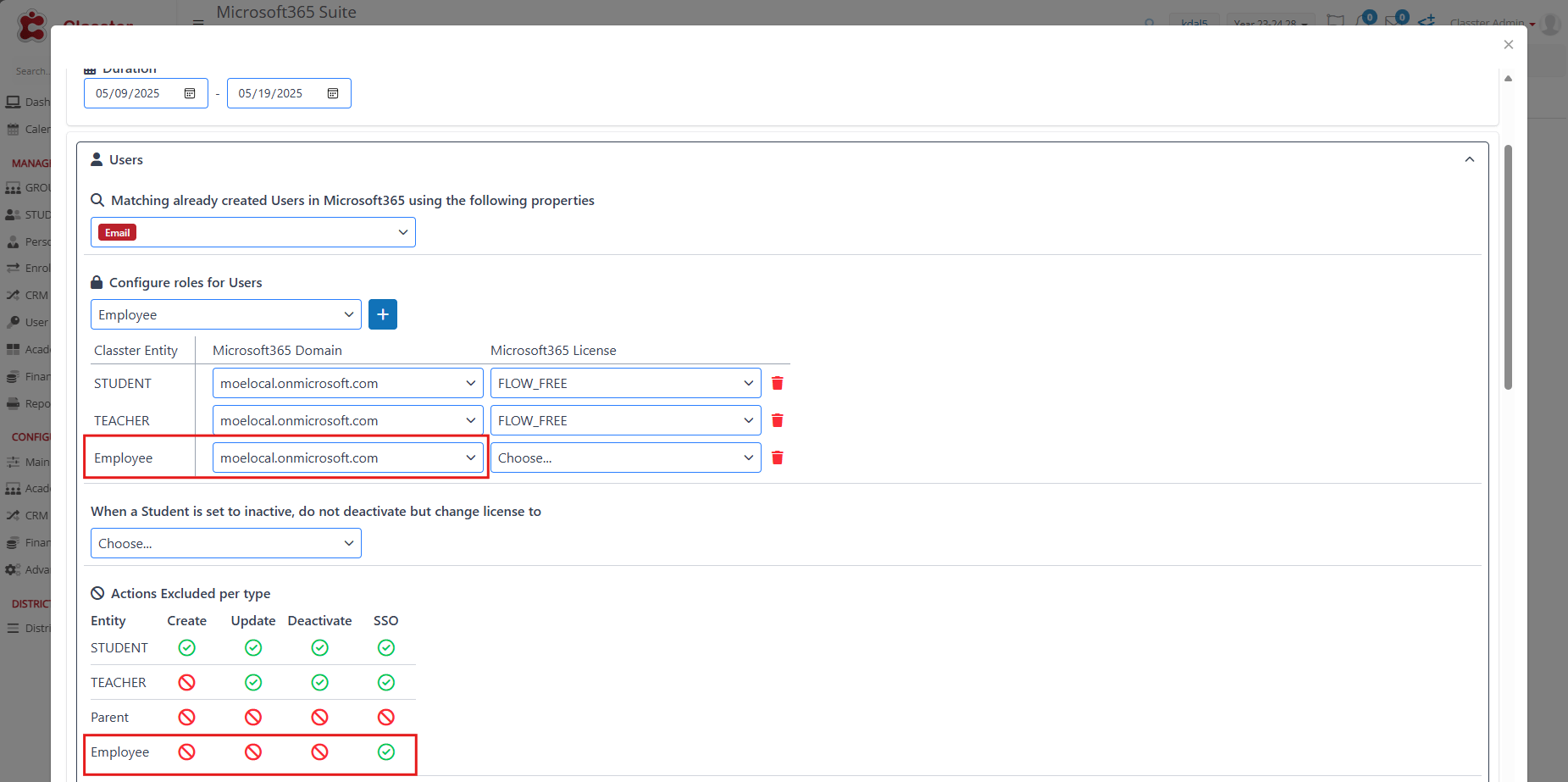This screenshot has width=1568, height=782.
Task: Toggle Employee Update excluded action
Action: [x=253, y=751]
